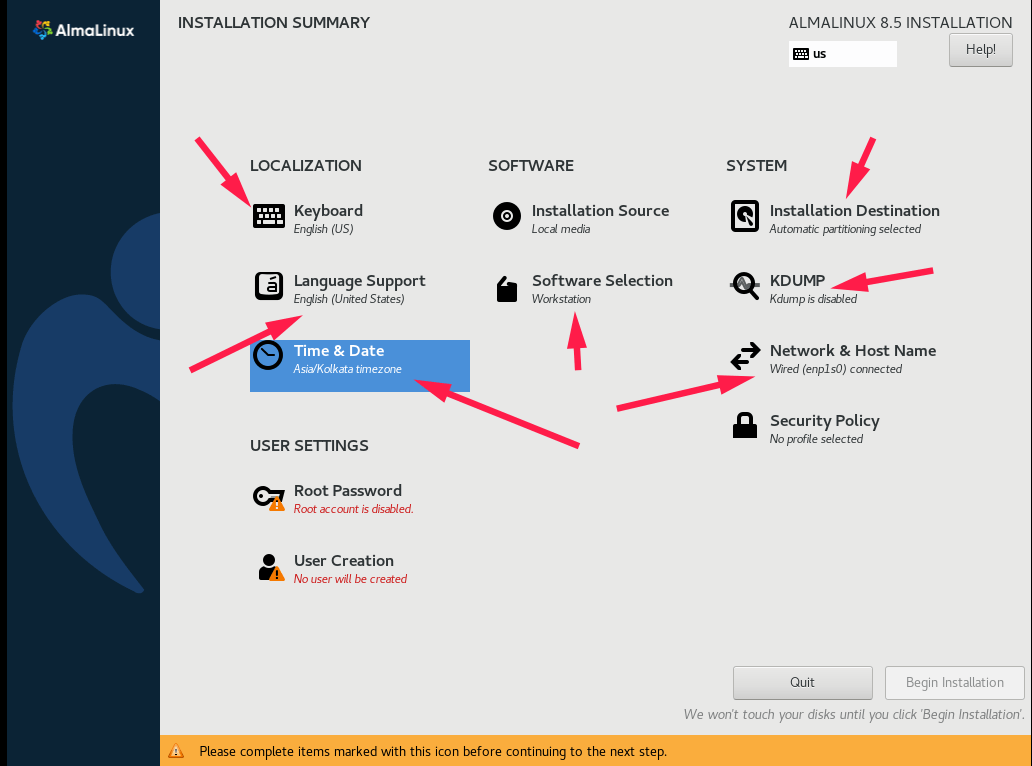Screen dimensions: 1032x766
Task: Open the Security Policy padlock icon
Action: 744,425
